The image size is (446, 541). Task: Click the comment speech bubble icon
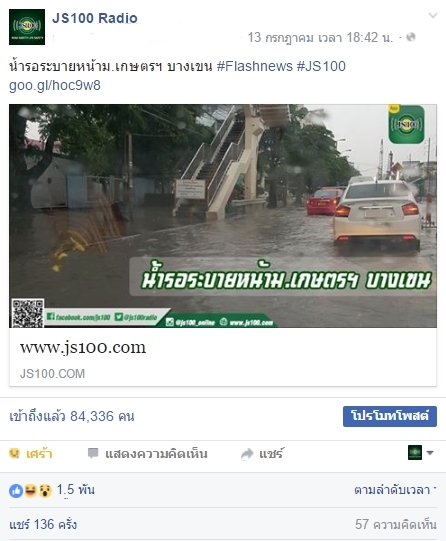(x=93, y=453)
